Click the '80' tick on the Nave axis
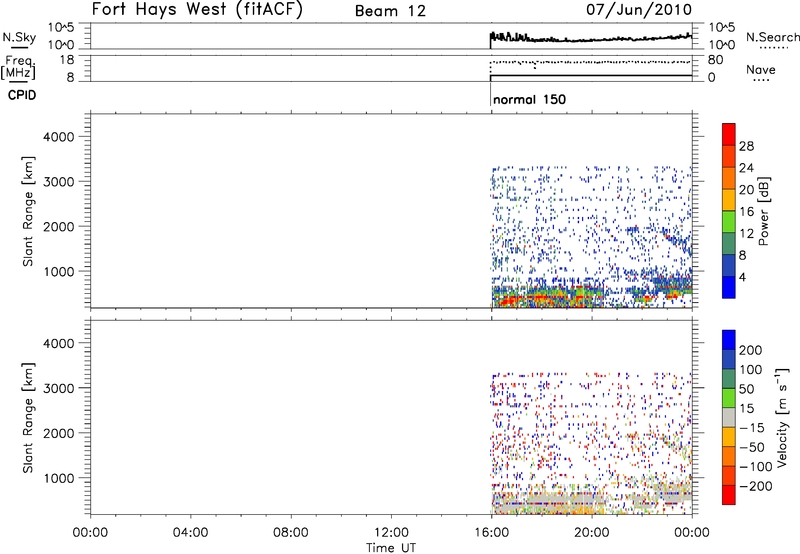The height and width of the screenshot is (554, 800). [x=715, y=60]
